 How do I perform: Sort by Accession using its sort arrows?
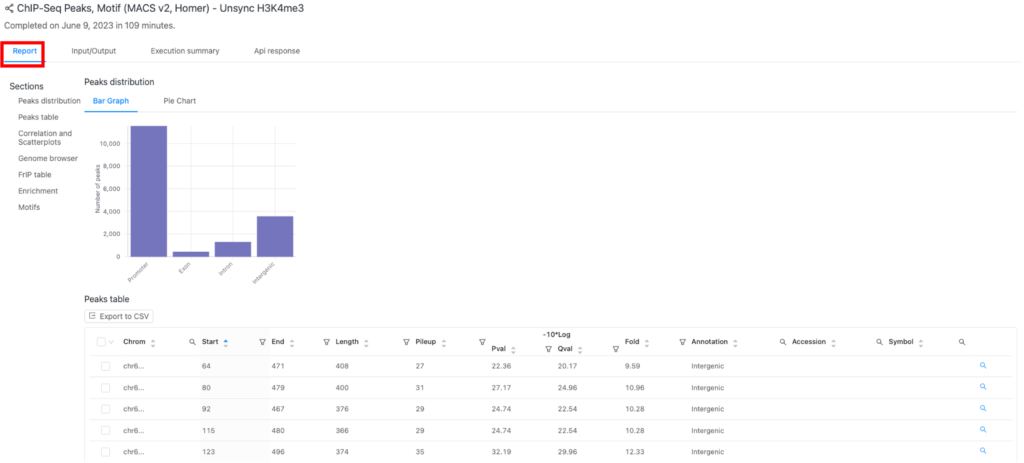(833, 342)
